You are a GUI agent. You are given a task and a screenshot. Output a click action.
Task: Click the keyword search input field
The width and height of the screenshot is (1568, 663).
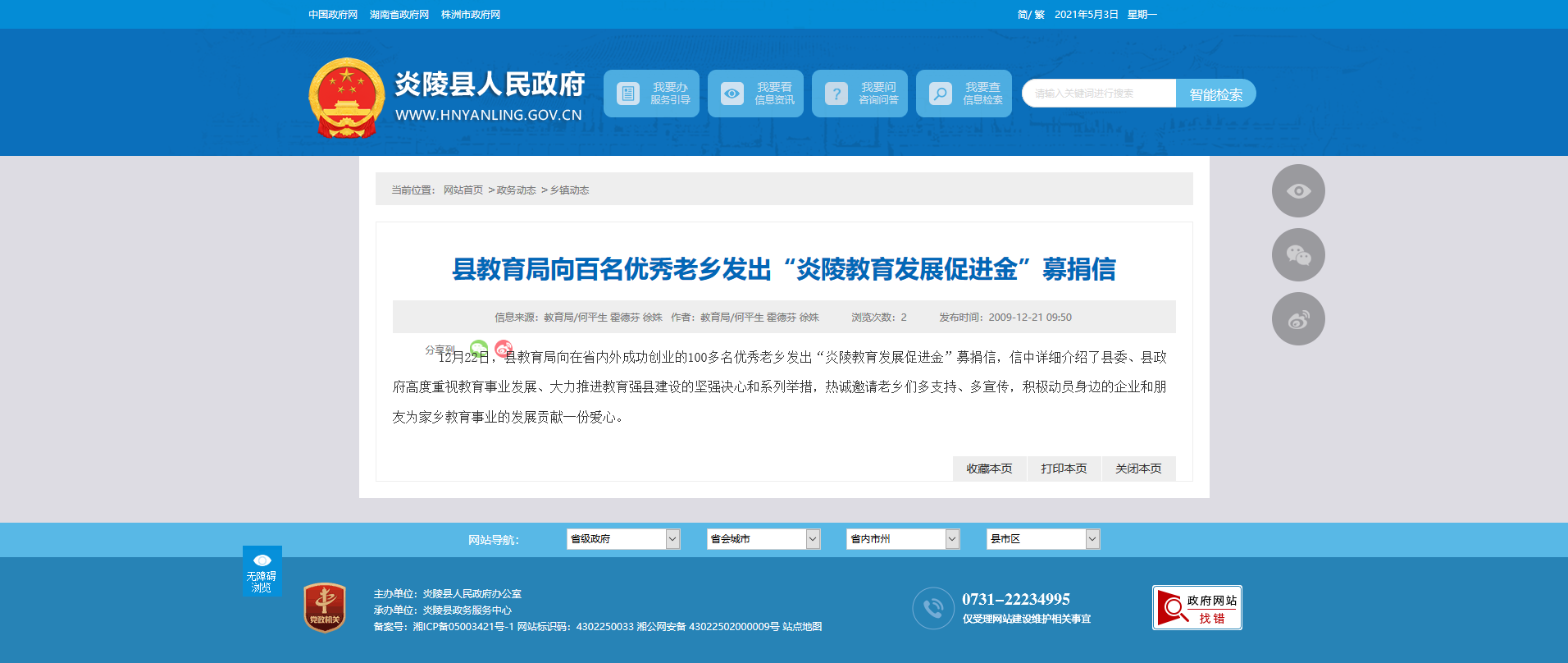[1099, 94]
